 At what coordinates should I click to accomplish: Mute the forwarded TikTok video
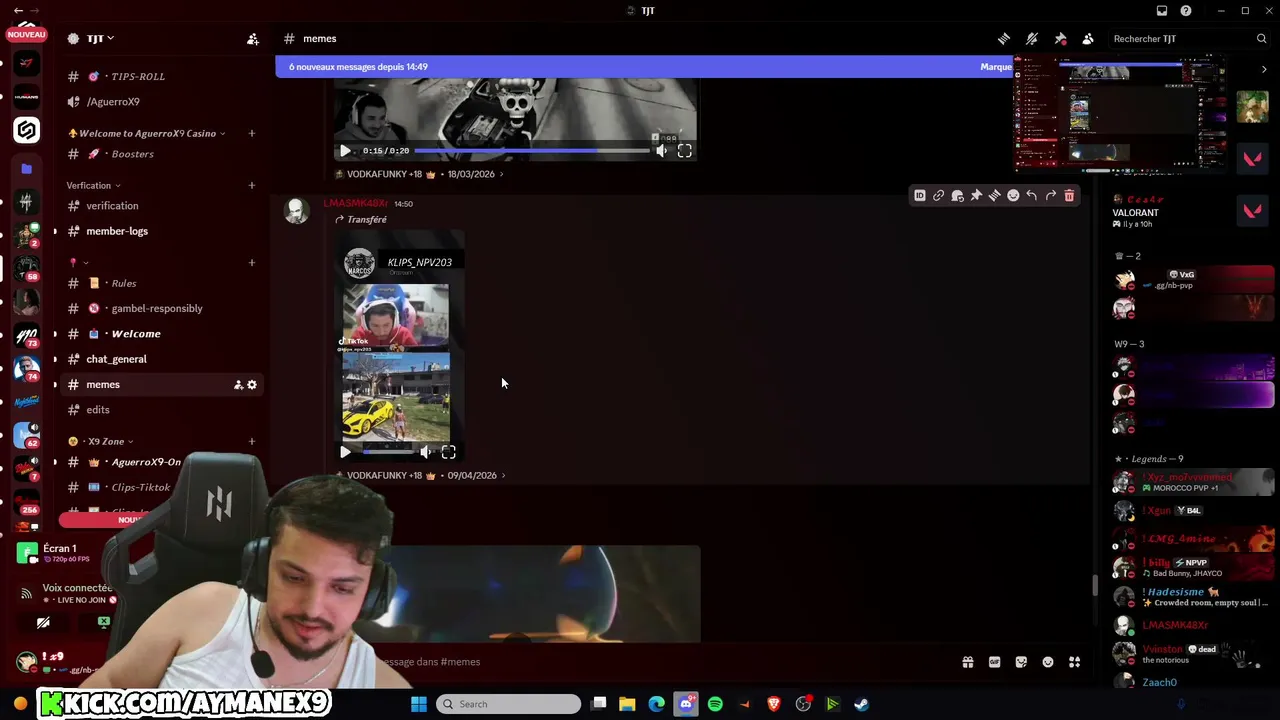point(426,452)
